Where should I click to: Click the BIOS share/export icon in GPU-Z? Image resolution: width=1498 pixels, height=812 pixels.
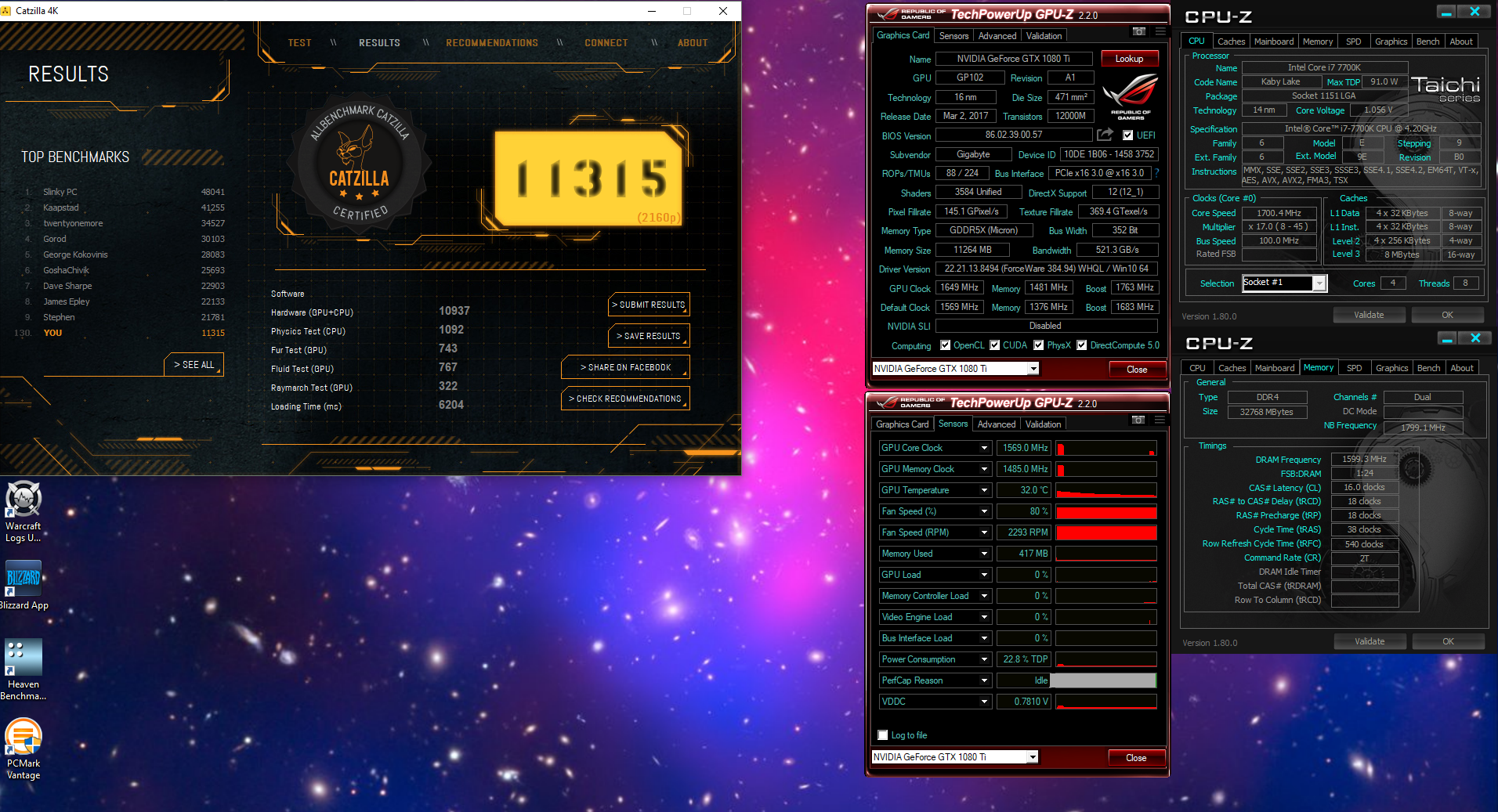tap(1105, 135)
